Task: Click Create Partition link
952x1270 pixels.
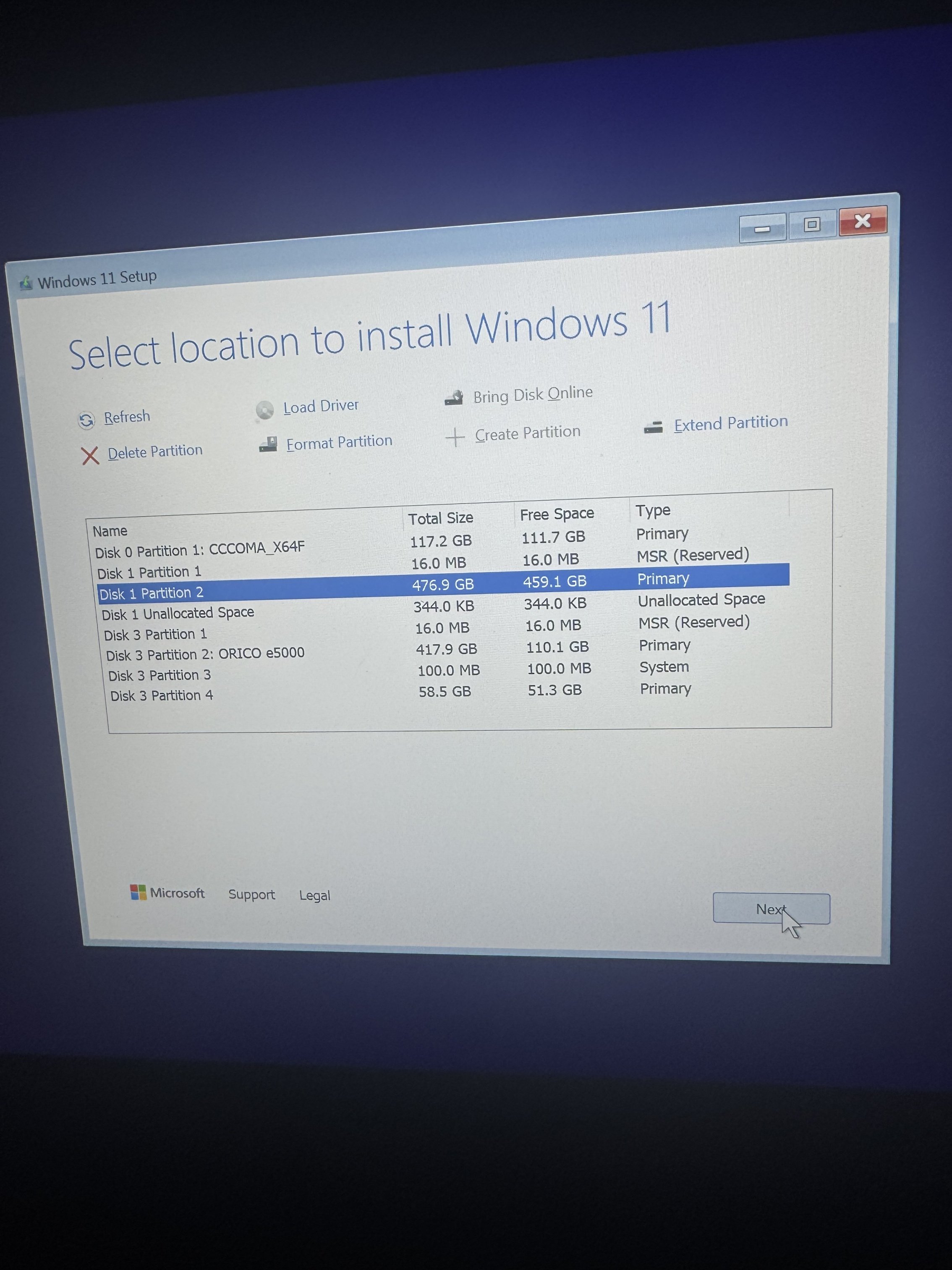Action: [527, 433]
